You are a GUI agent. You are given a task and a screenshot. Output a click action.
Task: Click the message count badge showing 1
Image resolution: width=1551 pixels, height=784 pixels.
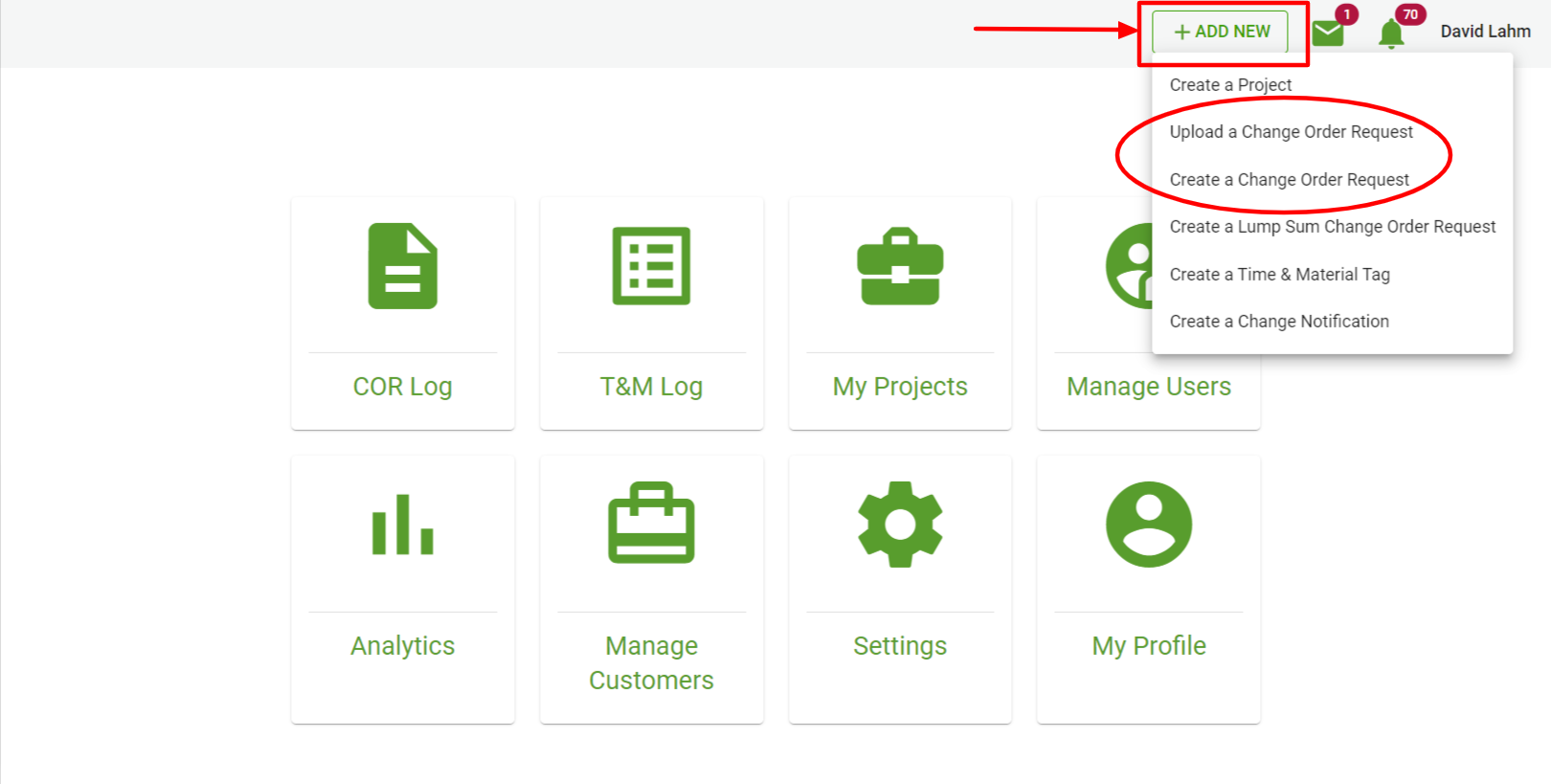click(x=1347, y=14)
